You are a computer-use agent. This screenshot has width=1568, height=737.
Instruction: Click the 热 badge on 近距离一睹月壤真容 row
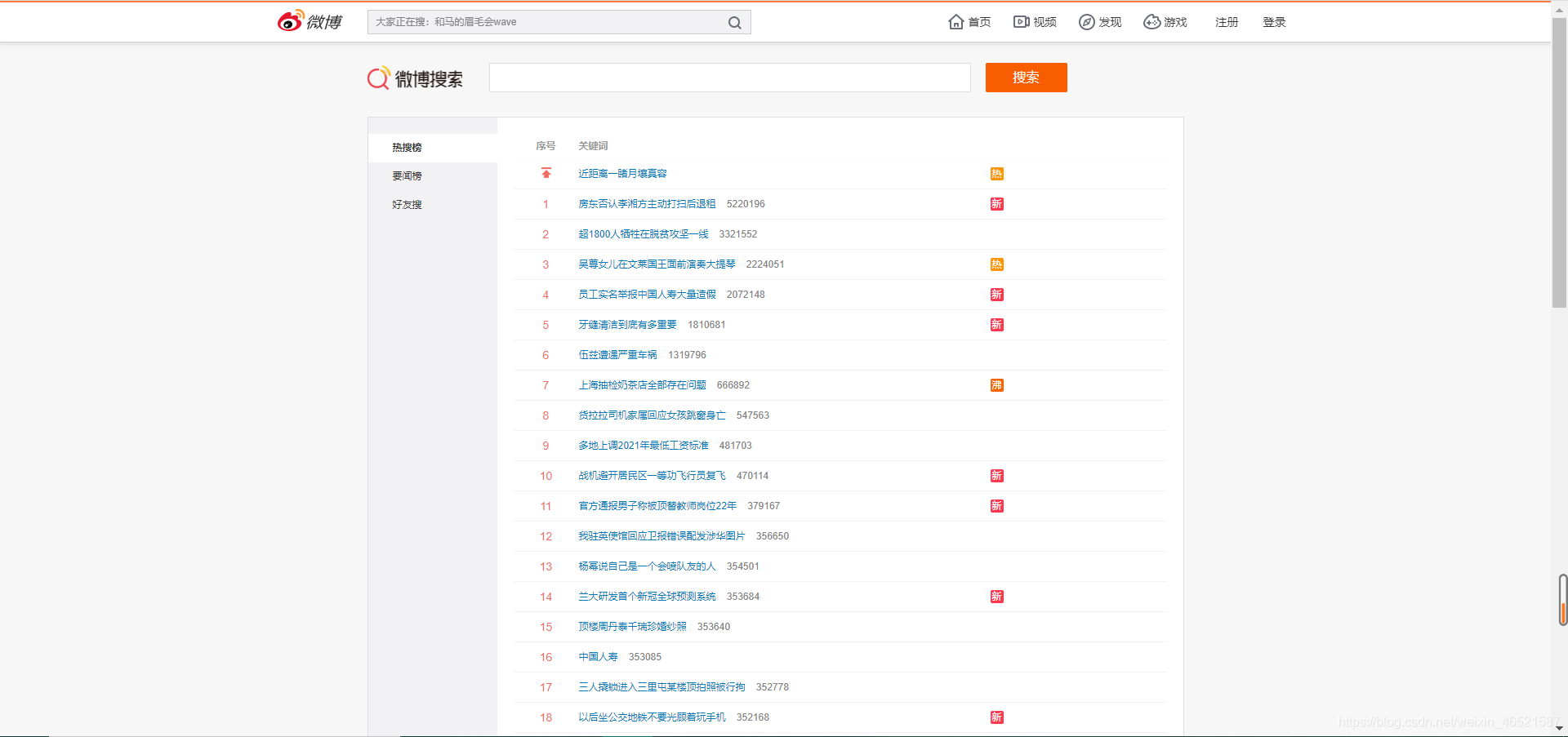point(997,174)
